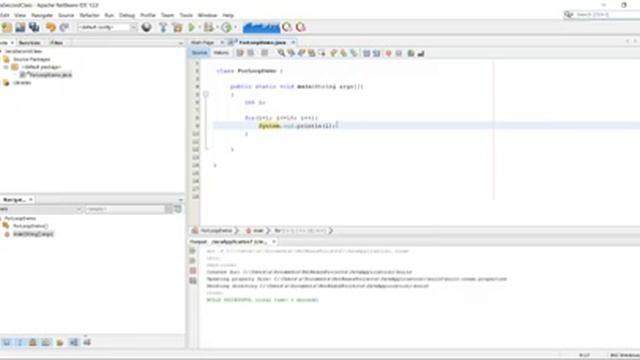Toggle the Source view button

pyautogui.click(x=199, y=53)
